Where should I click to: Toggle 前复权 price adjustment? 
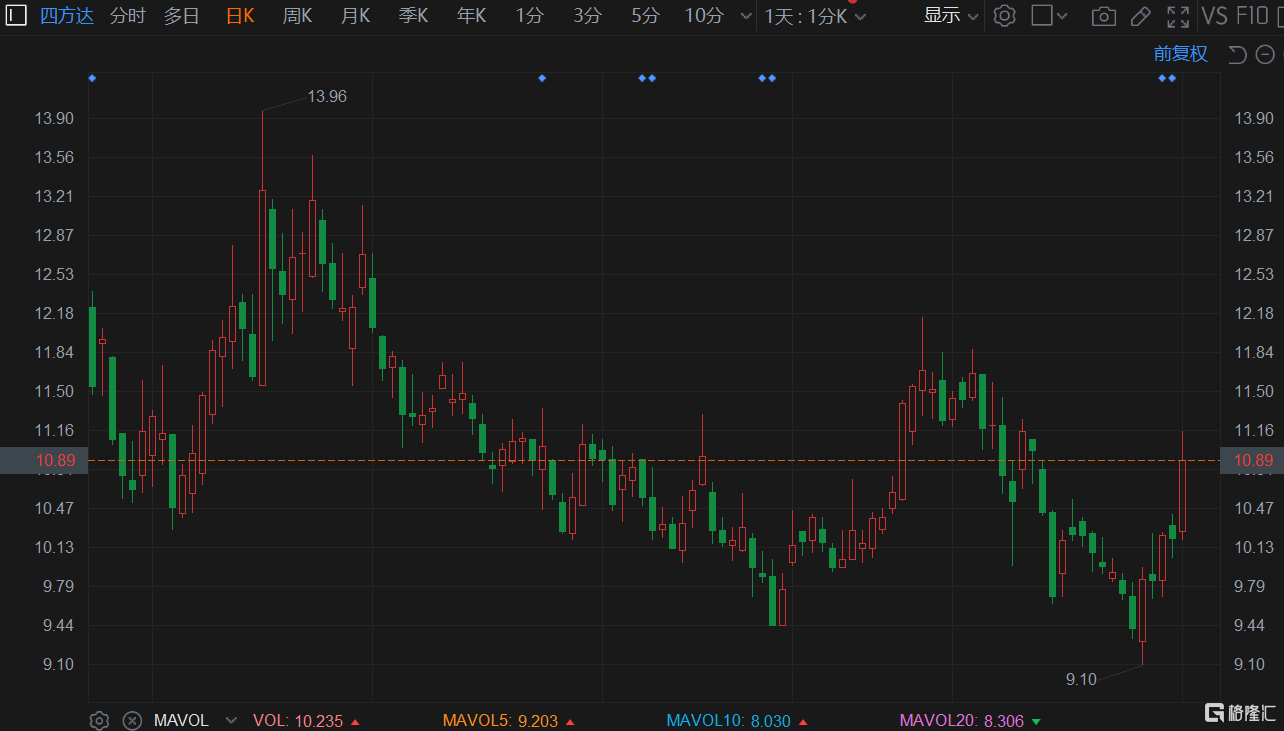[1181, 54]
